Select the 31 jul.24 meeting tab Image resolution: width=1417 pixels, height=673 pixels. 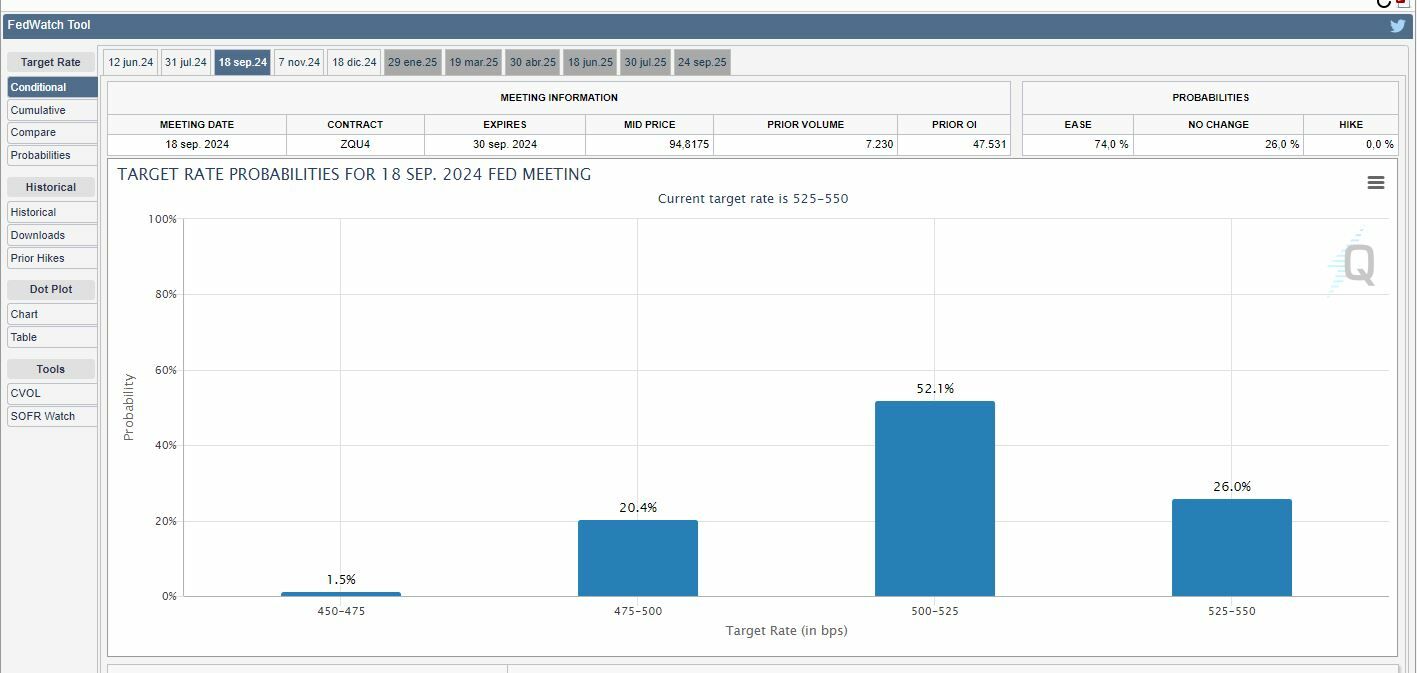[186, 63]
